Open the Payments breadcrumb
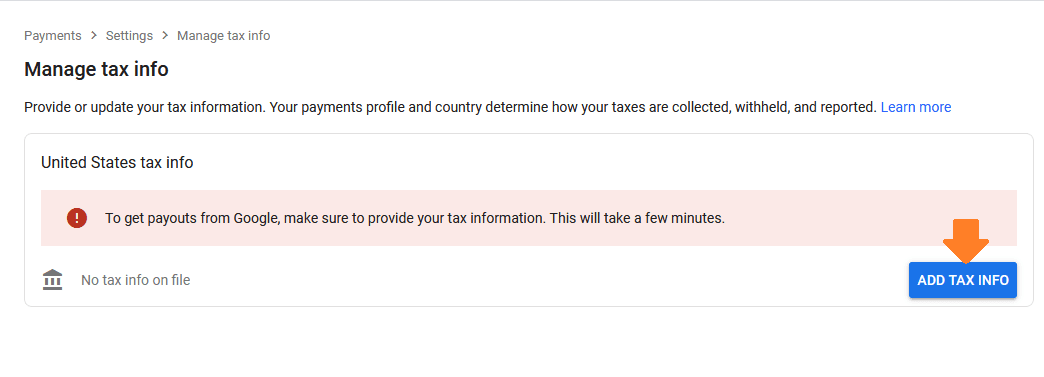Screen dimensions: 1044x377 tap(53, 36)
